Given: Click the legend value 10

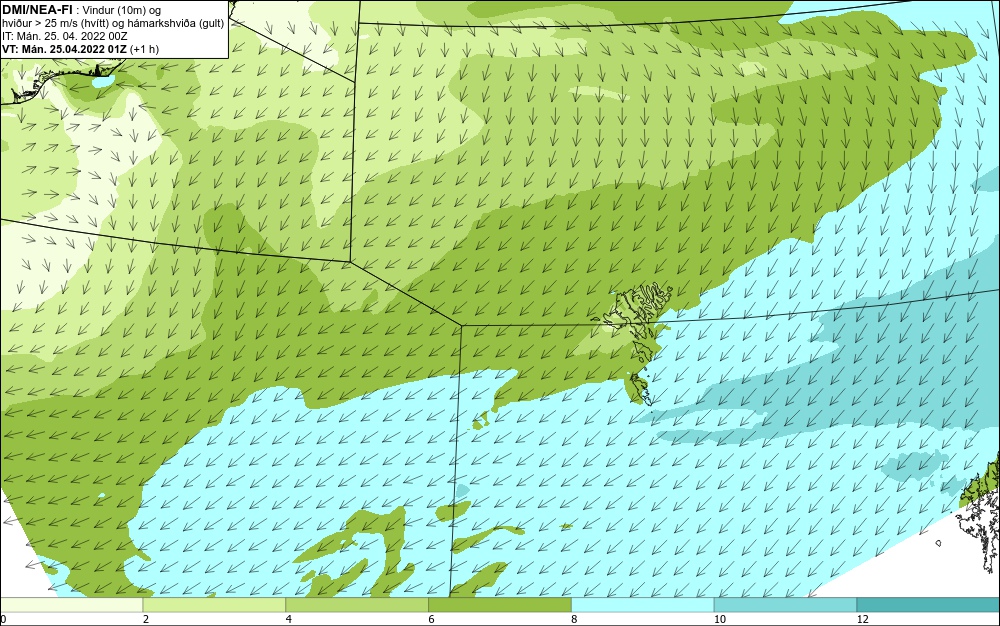Looking at the screenshot, I should tap(719, 619).
